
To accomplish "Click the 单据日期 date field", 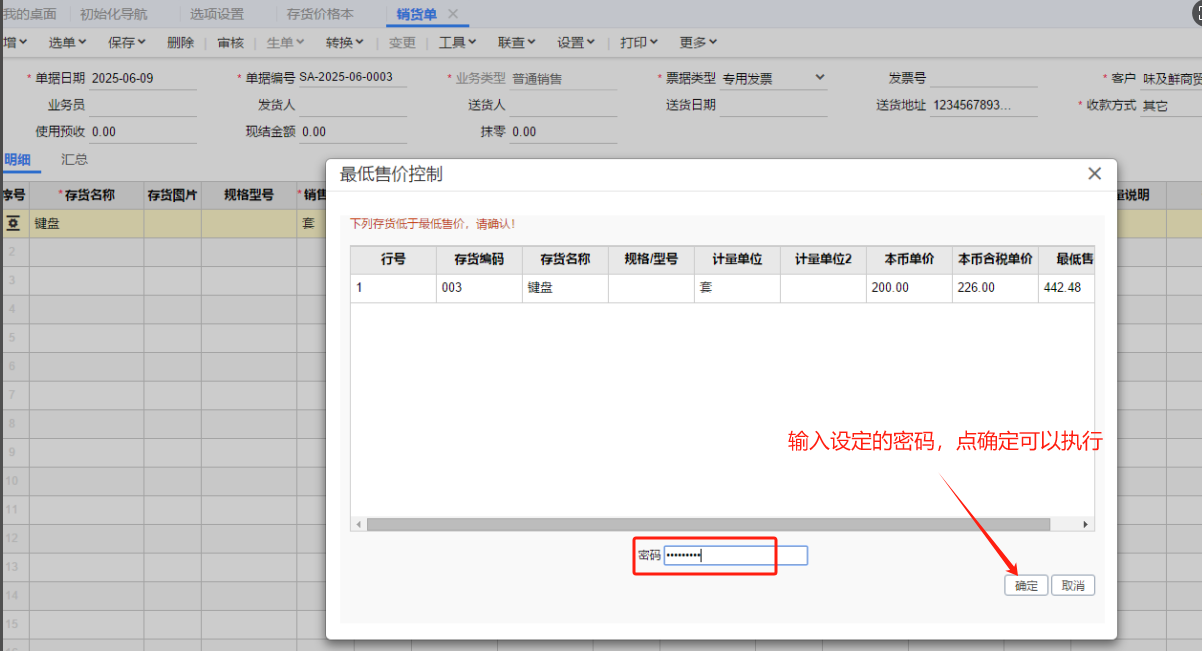I will (x=142, y=78).
